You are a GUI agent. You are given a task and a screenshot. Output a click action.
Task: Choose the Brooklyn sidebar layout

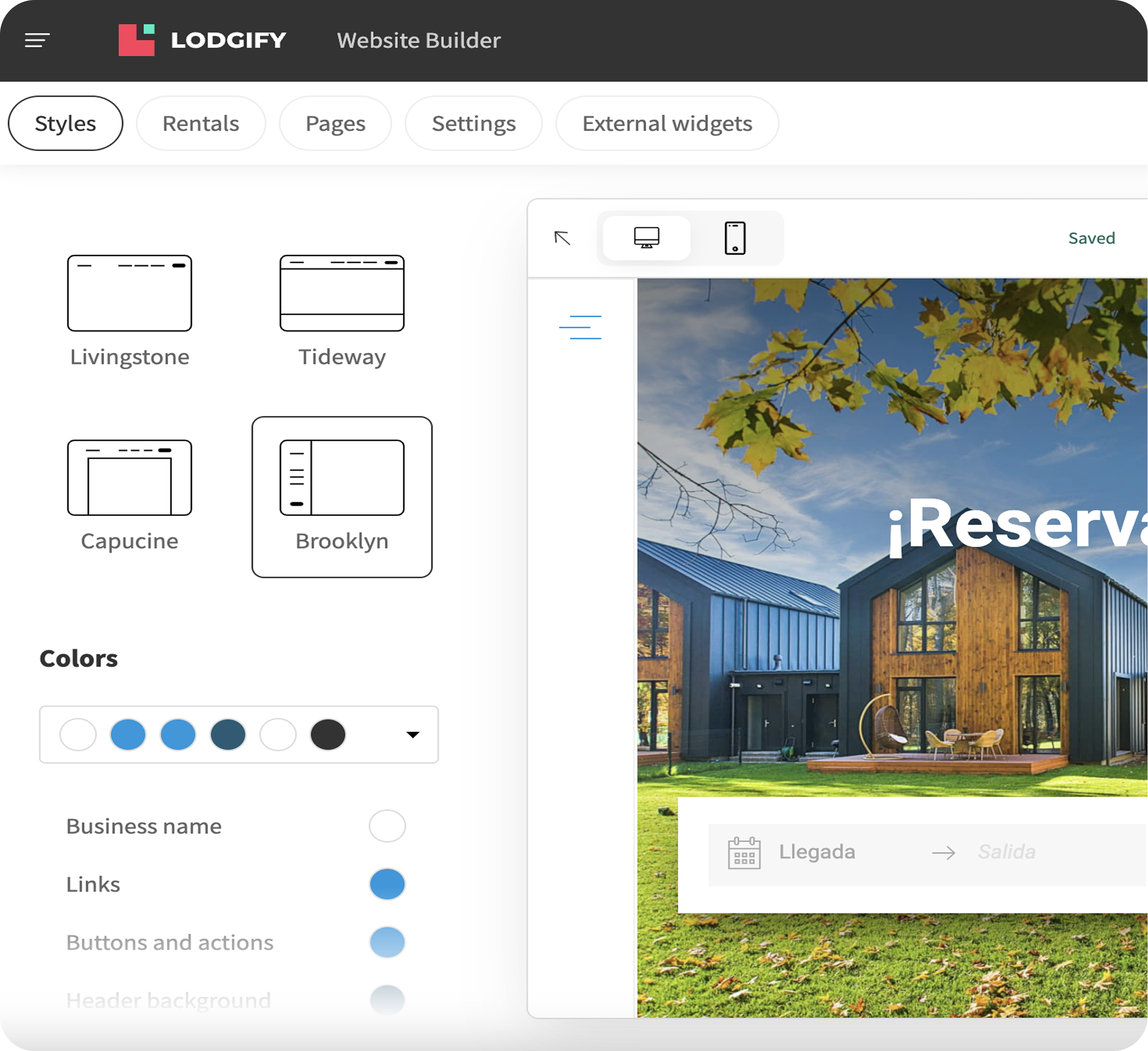point(342,478)
